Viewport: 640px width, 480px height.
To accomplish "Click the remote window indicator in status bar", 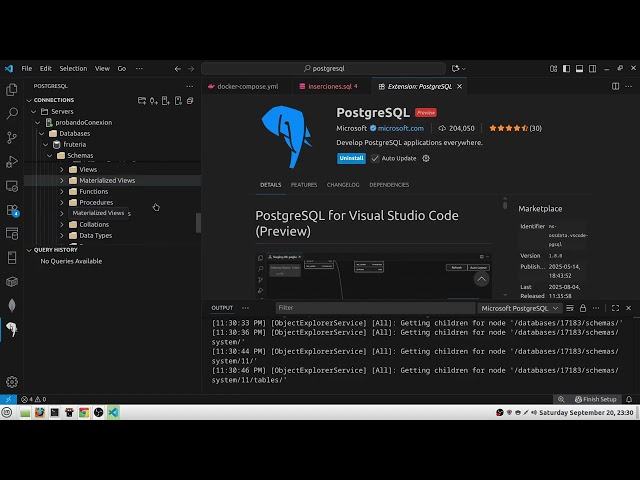I will [x=8, y=399].
